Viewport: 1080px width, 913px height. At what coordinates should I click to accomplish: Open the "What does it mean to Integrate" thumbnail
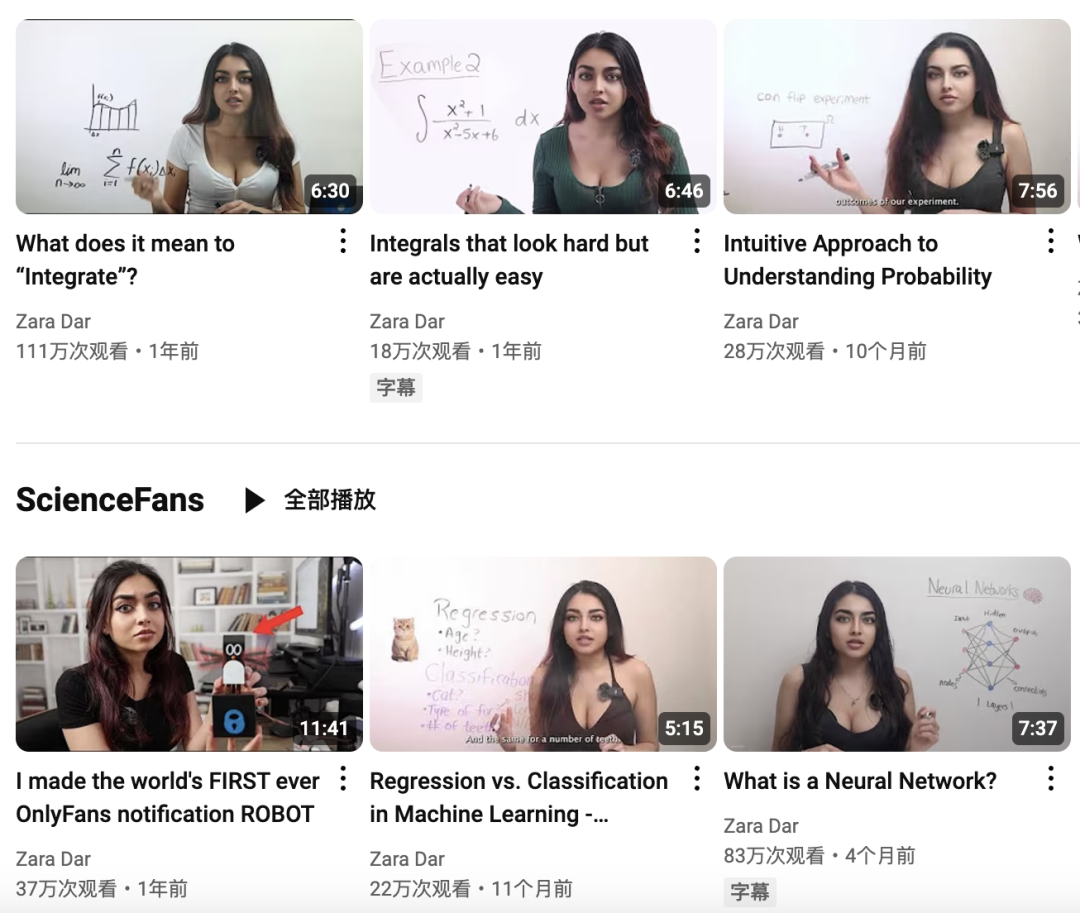[x=189, y=116]
